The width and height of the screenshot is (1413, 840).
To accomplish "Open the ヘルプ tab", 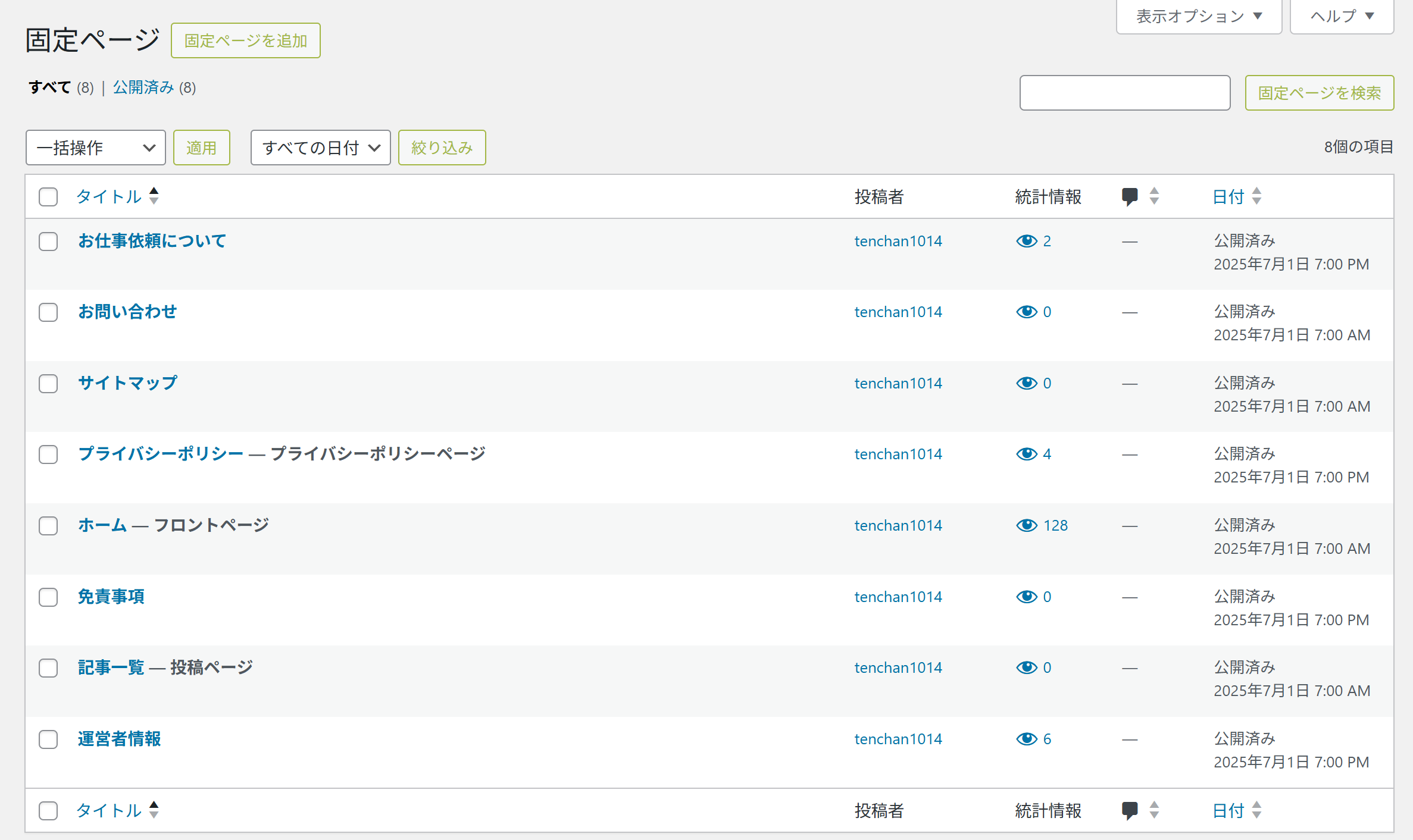I will click(x=1342, y=16).
